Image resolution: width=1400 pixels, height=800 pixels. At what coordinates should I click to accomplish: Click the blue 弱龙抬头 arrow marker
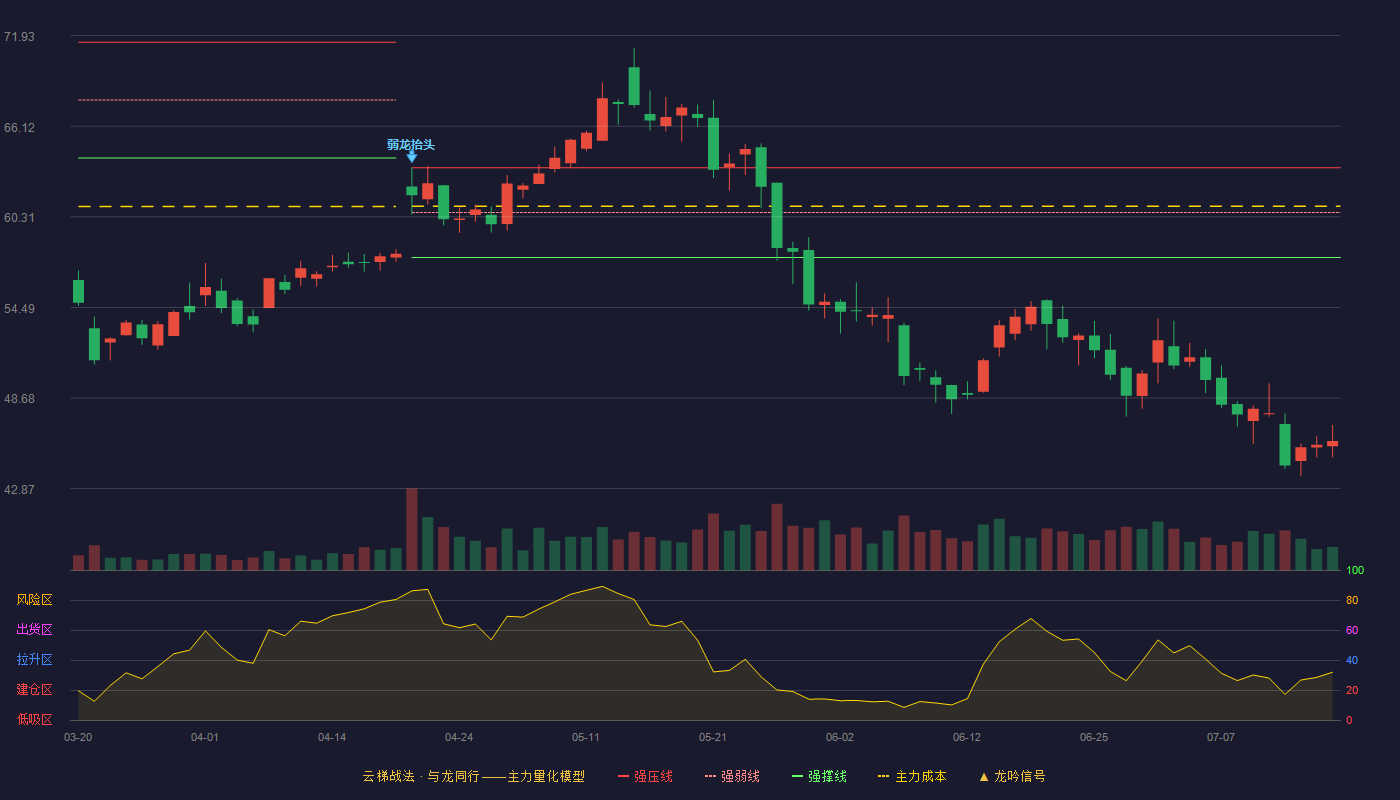[x=411, y=156]
